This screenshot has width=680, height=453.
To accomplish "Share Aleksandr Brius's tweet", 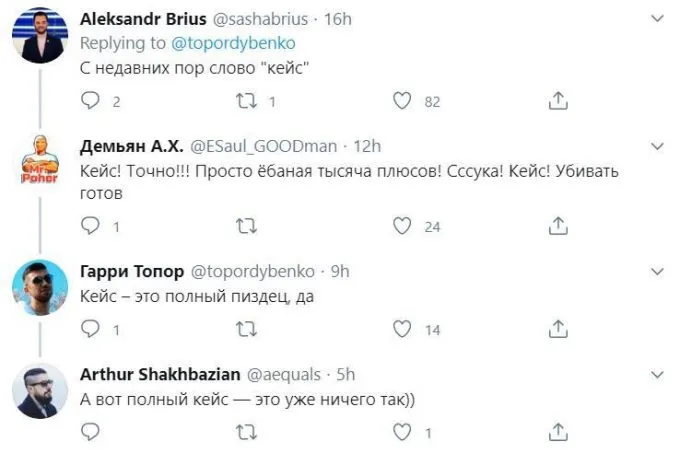I will coord(559,101).
